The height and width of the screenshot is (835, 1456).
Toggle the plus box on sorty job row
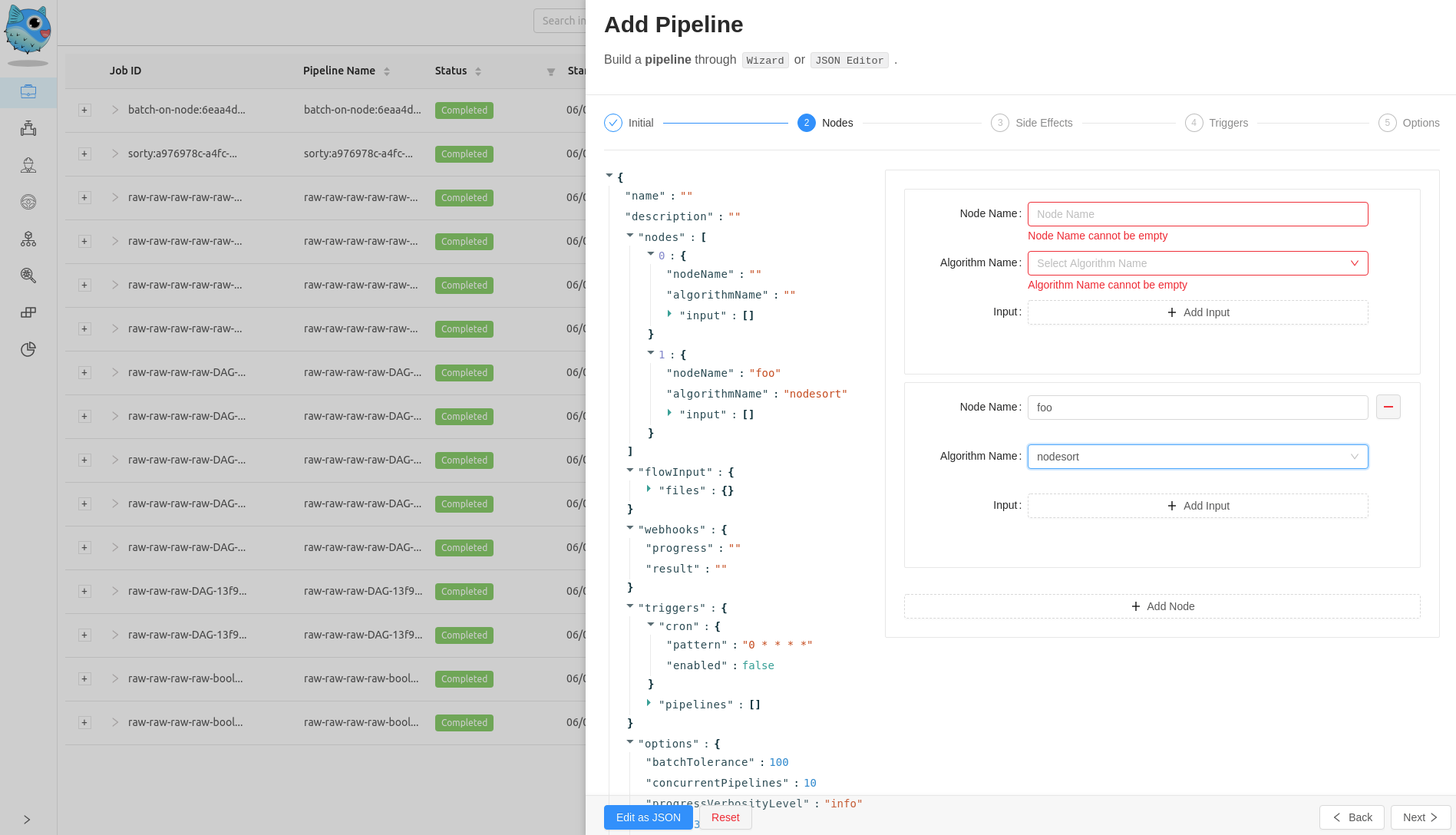[x=84, y=154]
